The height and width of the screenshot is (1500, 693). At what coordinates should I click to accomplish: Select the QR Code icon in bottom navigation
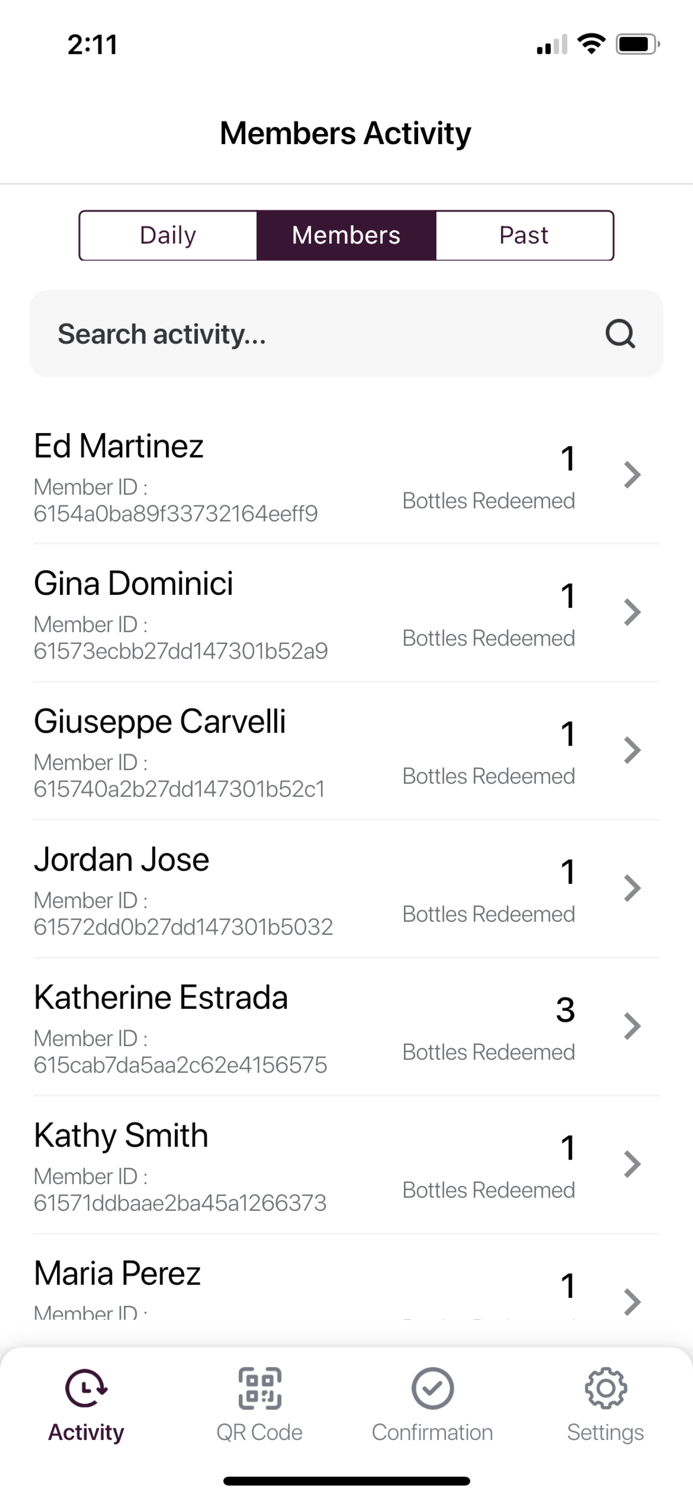coord(259,1388)
